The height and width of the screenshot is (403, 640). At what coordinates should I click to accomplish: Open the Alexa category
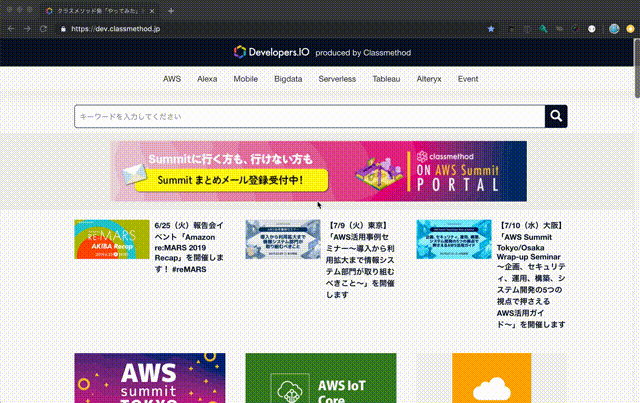(x=207, y=79)
